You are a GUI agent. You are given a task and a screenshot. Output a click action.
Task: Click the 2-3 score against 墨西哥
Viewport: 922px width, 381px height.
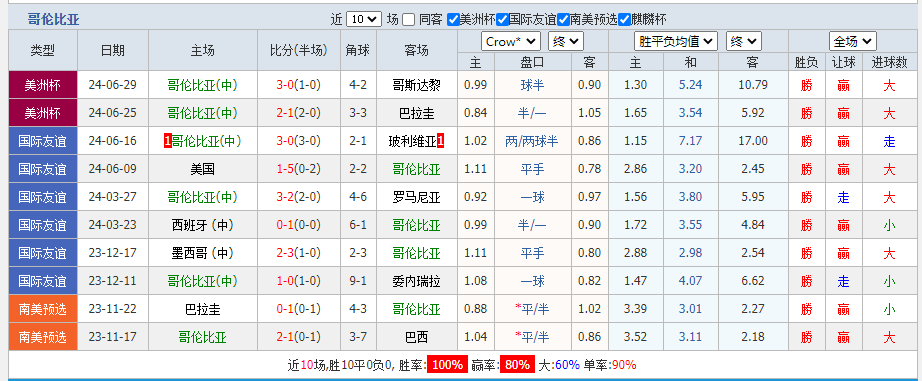coord(285,253)
